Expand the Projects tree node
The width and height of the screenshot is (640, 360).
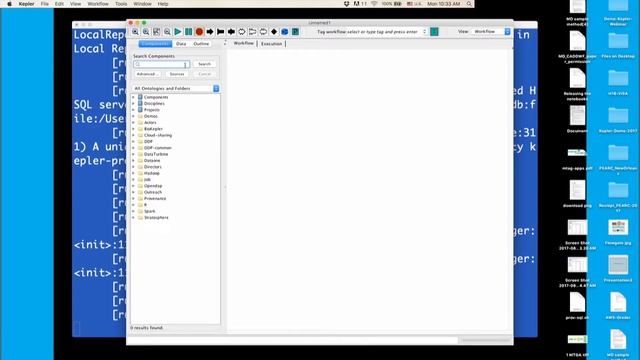coord(133,110)
